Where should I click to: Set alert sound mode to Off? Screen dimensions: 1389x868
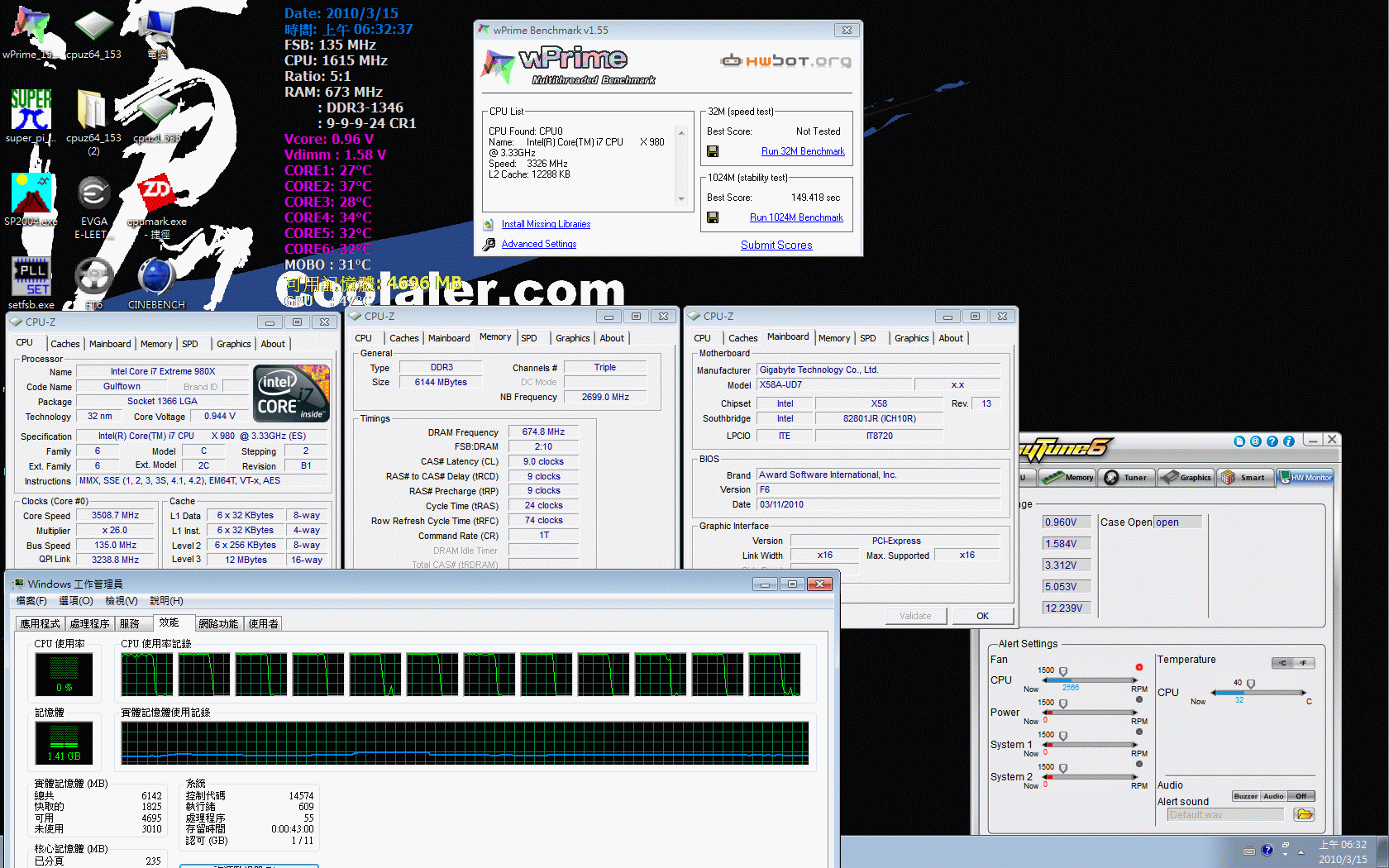click(1301, 796)
